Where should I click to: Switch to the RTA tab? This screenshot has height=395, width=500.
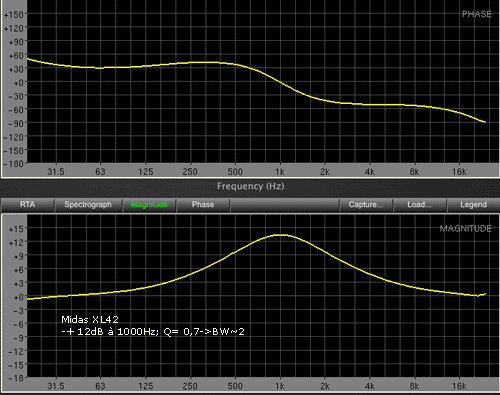pyautogui.click(x=27, y=205)
